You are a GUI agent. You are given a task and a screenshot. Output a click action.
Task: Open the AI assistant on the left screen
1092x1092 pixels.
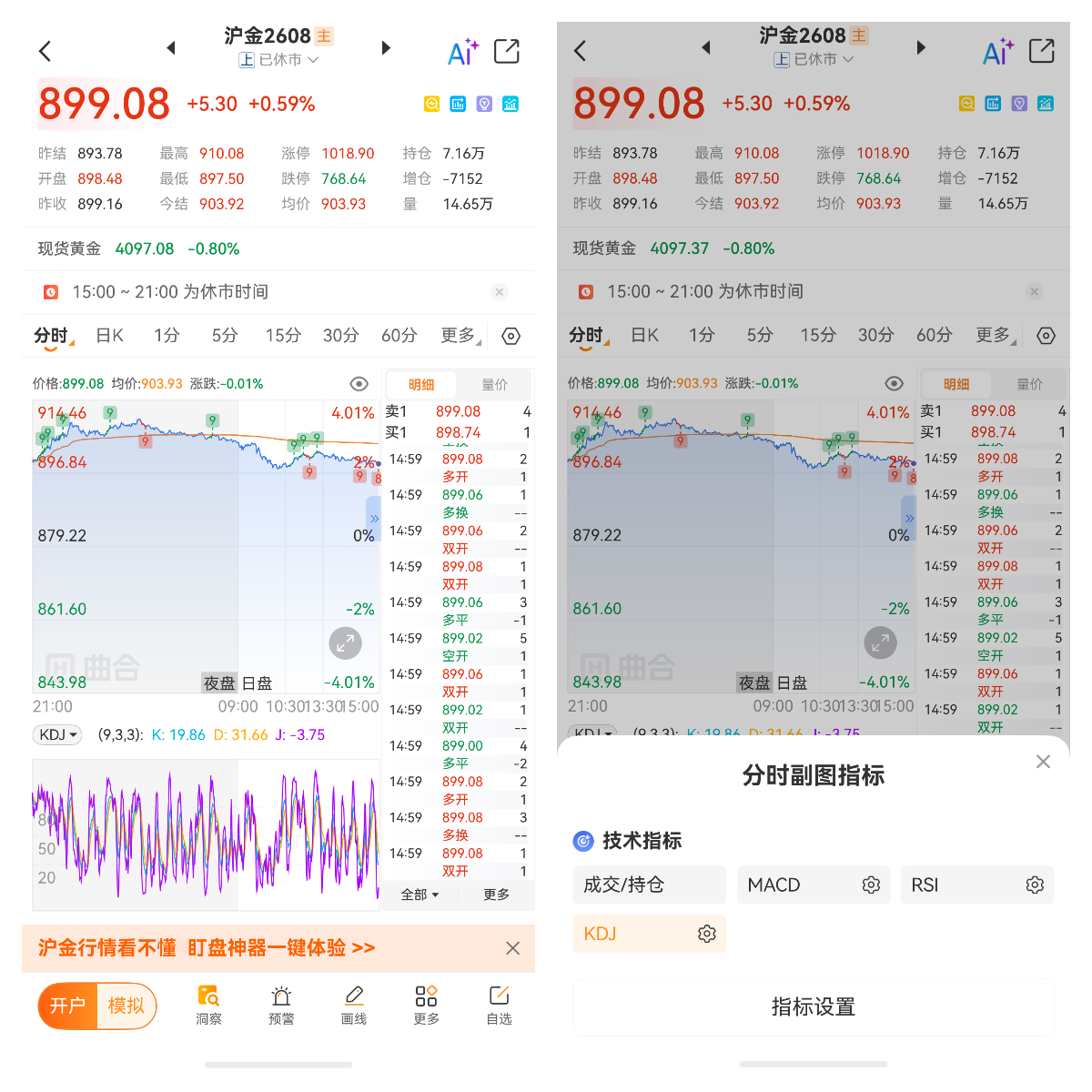(x=462, y=52)
